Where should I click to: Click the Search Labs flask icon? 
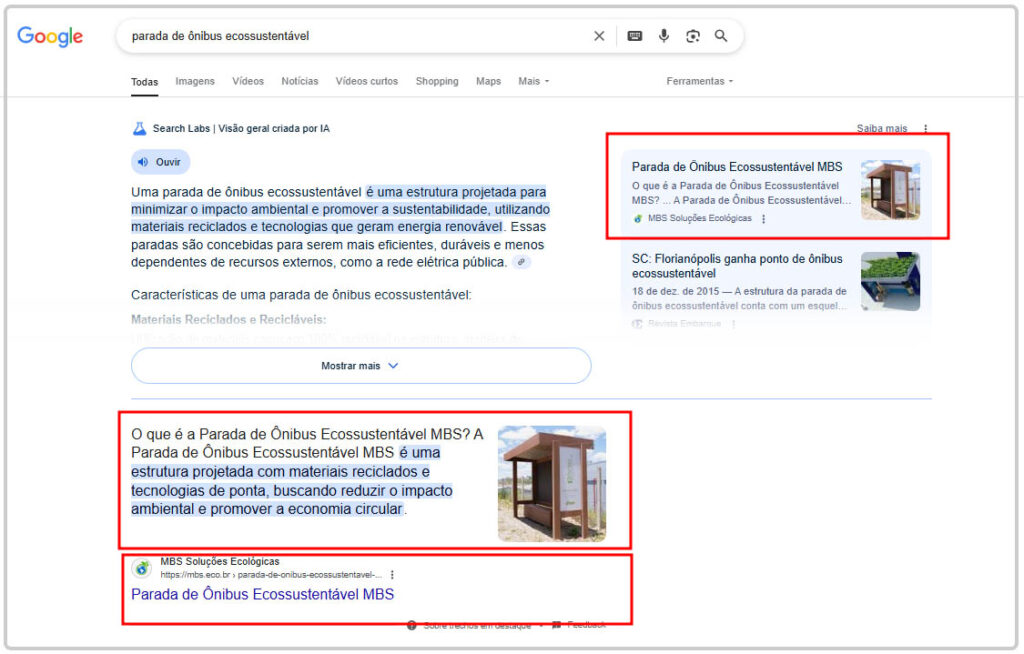click(x=139, y=129)
